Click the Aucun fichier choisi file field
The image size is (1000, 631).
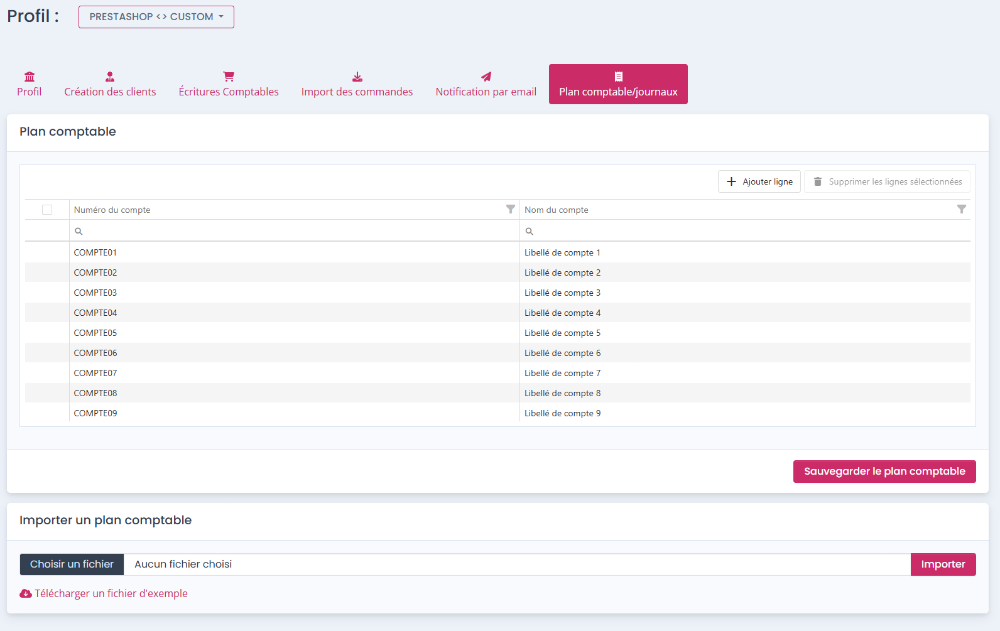pyautogui.click(x=517, y=564)
